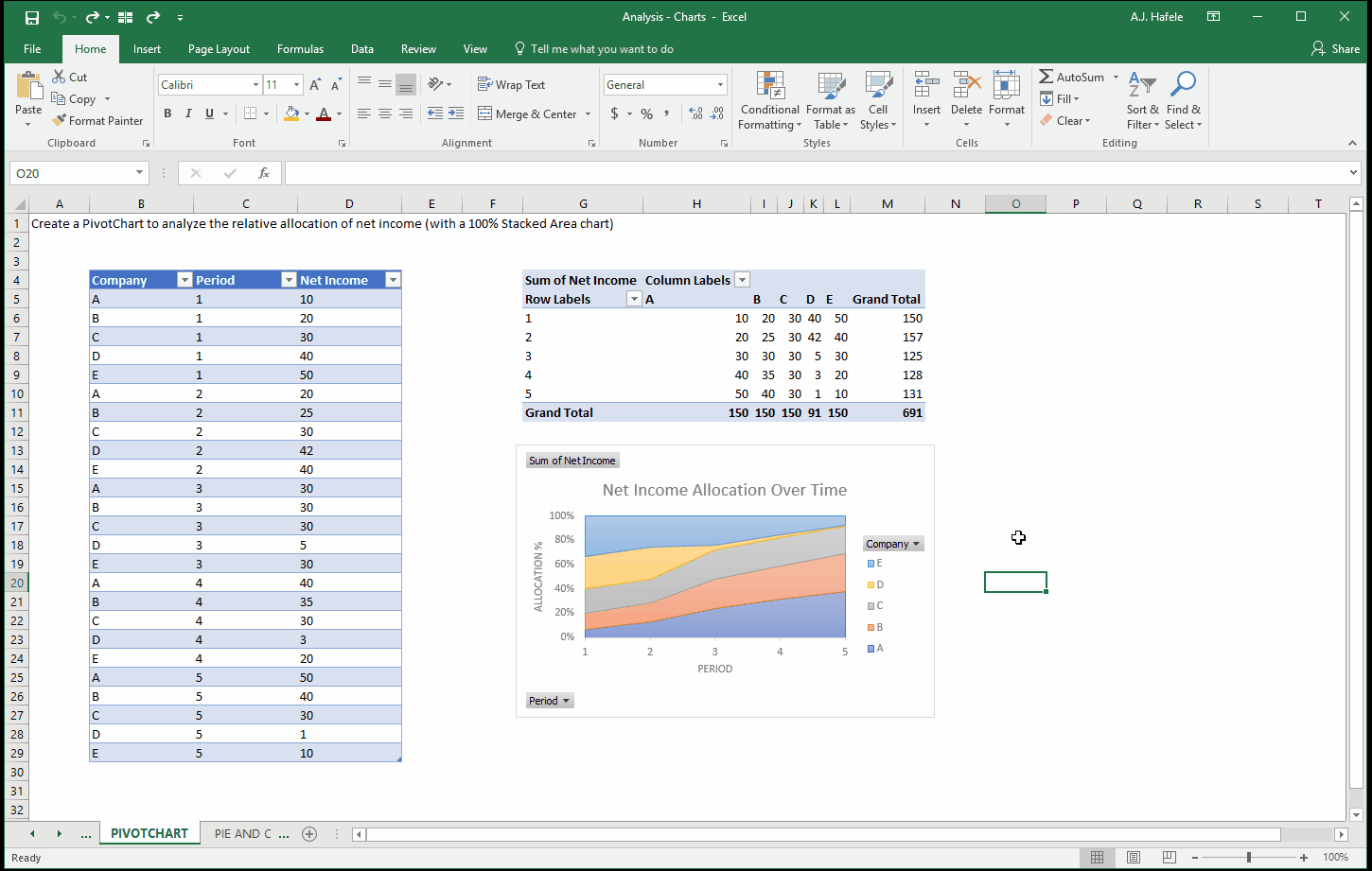The image size is (1372, 871).
Task: Open the Format cells menu
Action: coord(1007,101)
